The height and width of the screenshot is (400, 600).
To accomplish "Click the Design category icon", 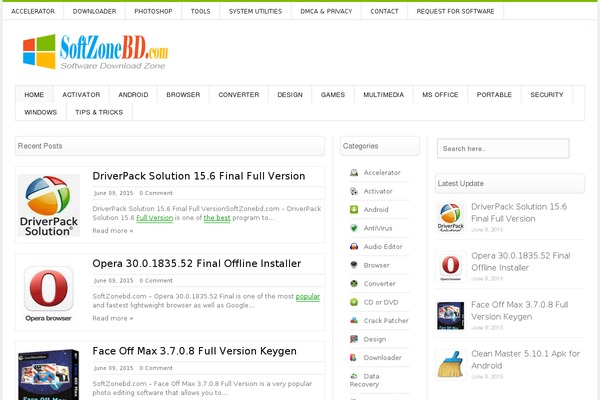I will 354,339.
